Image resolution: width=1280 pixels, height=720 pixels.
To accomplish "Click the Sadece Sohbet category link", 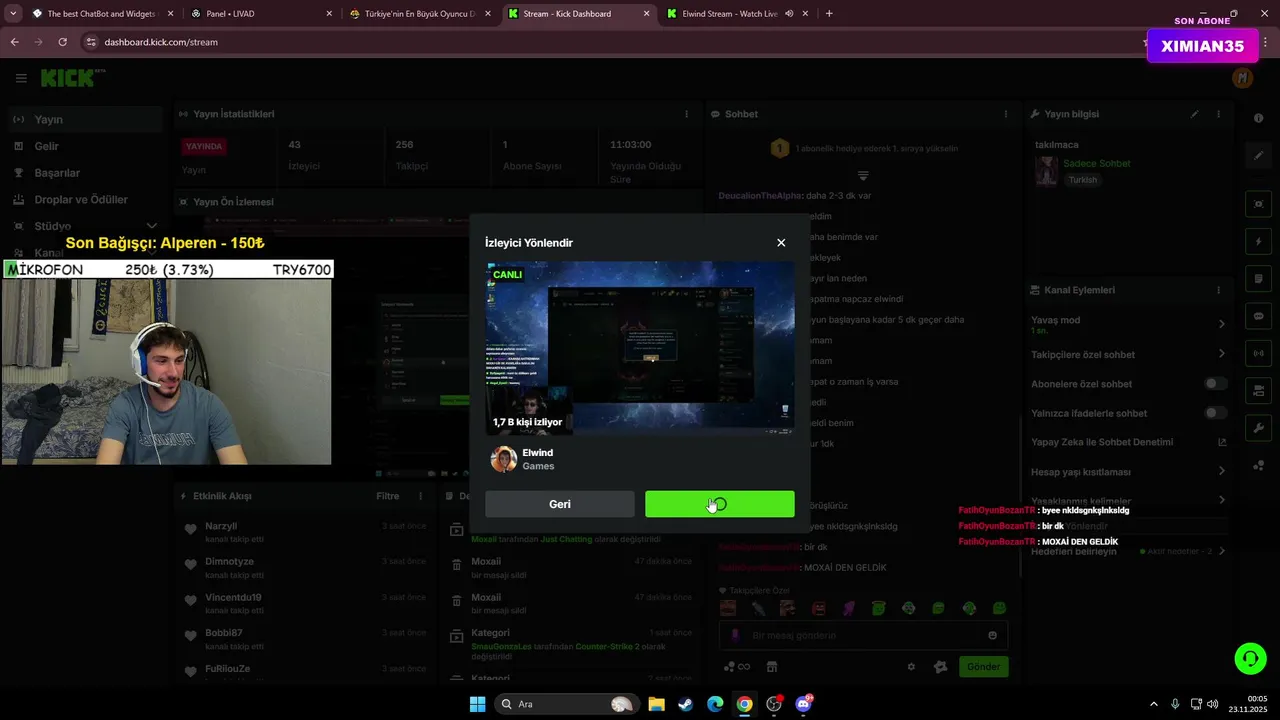I will (x=1096, y=163).
